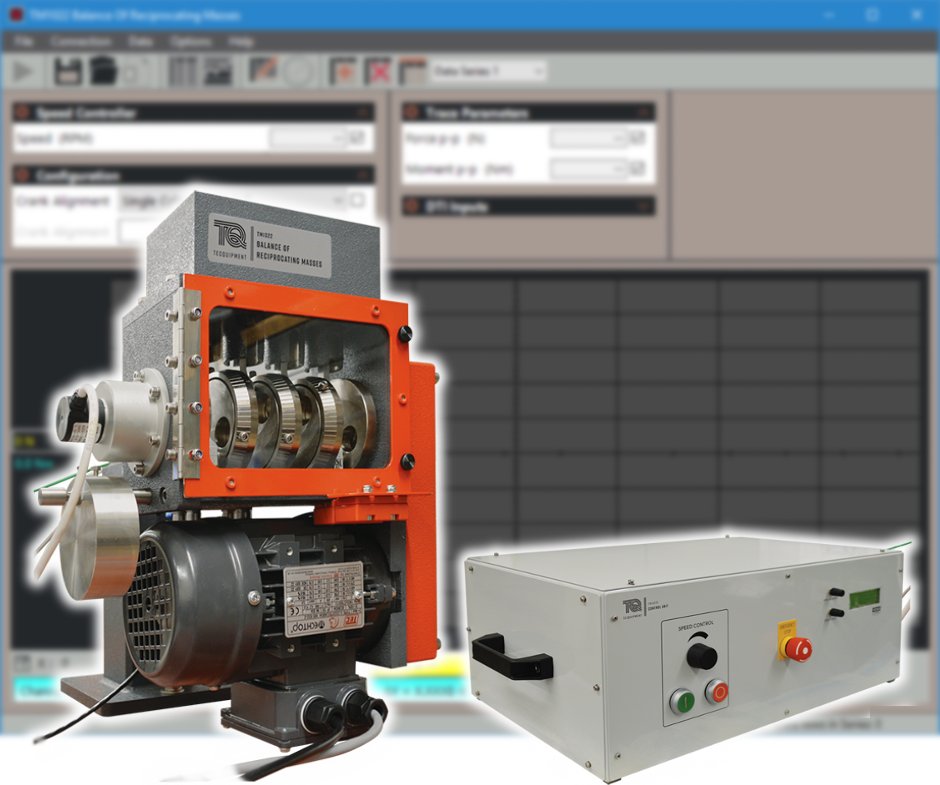Open the table view toolbar icon

click(x=182, y=71)
